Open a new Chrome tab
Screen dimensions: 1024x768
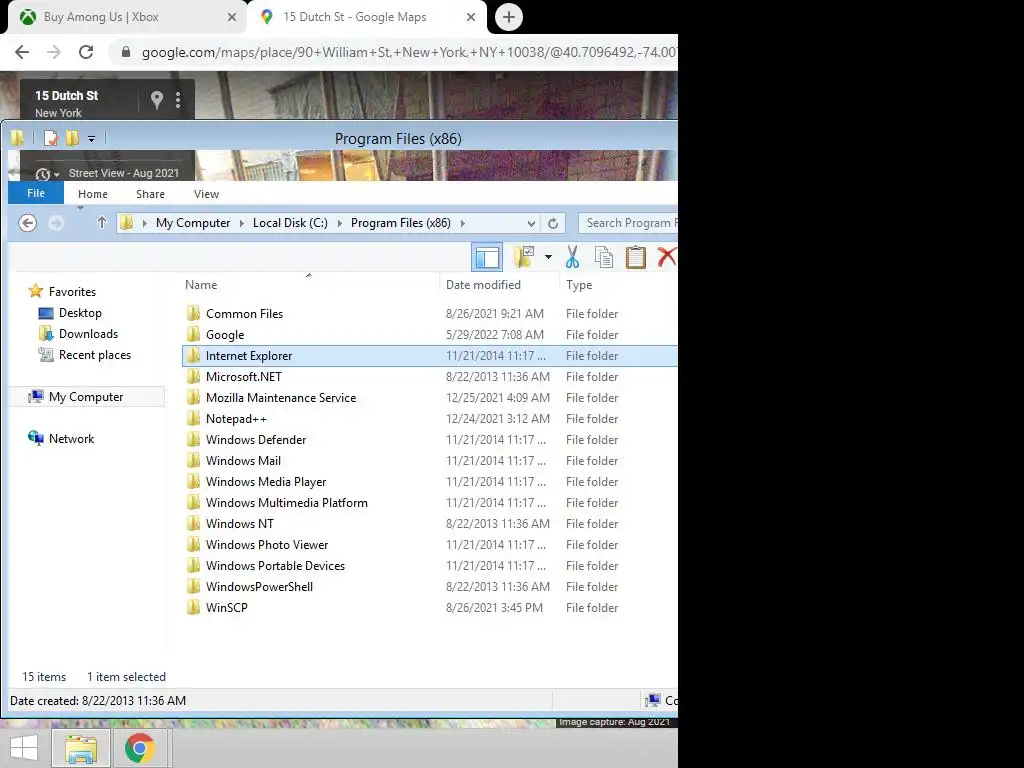tap(509, 17)
